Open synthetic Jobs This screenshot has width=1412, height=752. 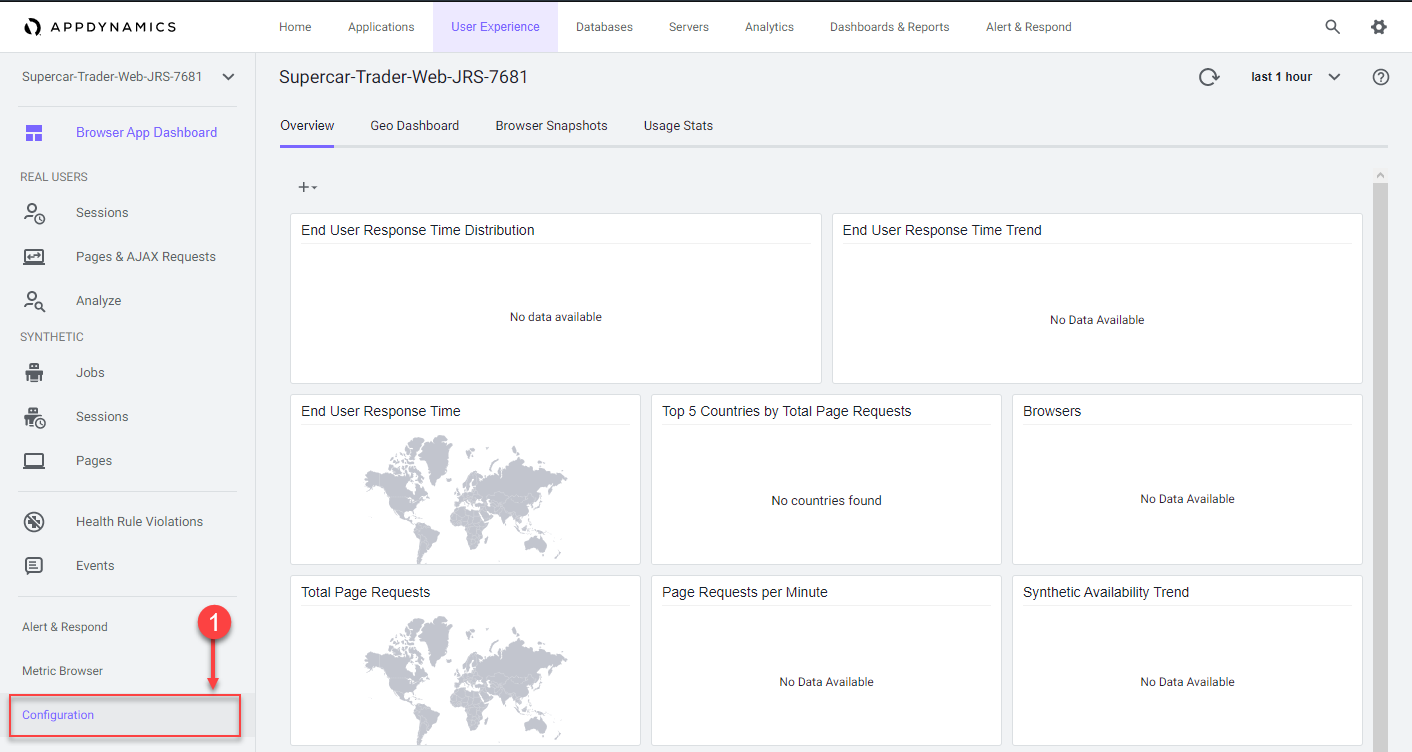tap(90, 373)
